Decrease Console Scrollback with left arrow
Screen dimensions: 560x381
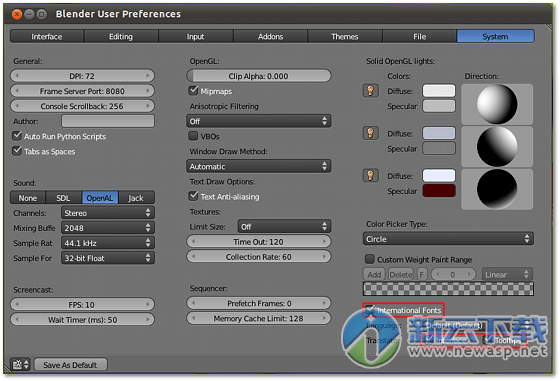tap(17, 106)
